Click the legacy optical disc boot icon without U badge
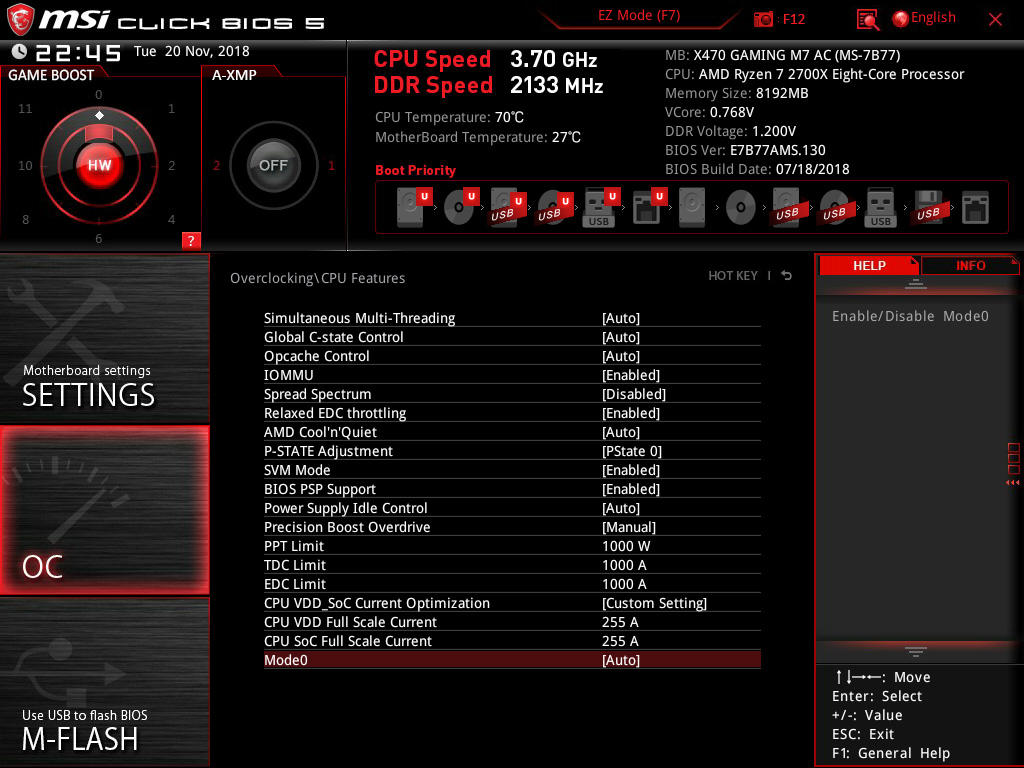 coord(740,207)
